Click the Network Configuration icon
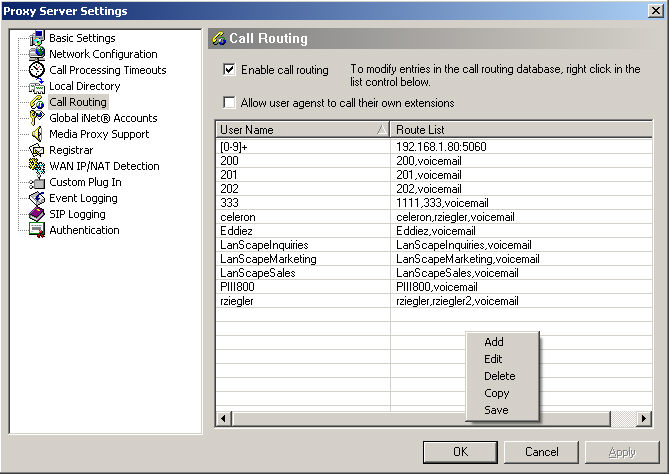 [37, 54]
